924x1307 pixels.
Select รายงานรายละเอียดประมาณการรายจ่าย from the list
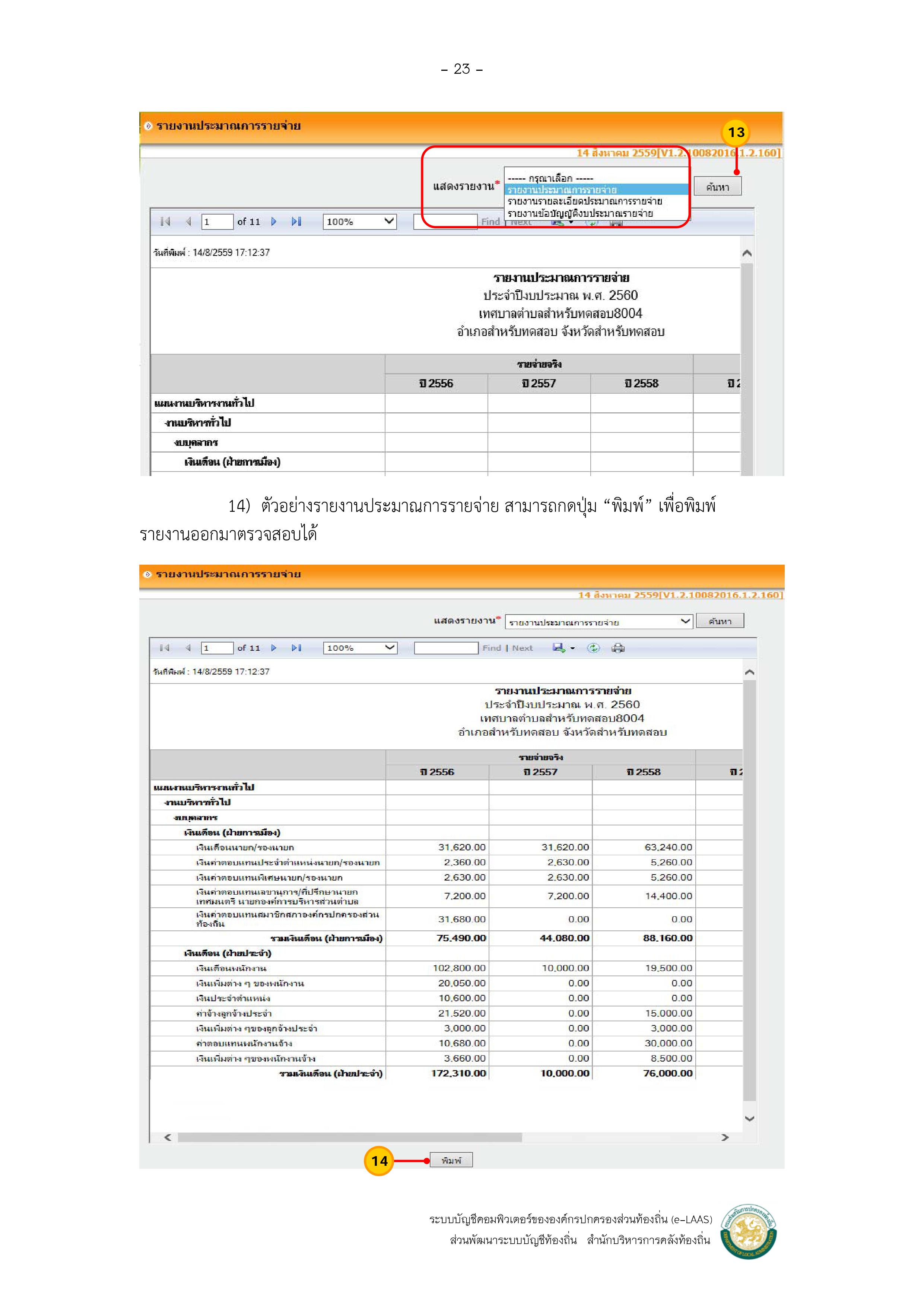585,201
